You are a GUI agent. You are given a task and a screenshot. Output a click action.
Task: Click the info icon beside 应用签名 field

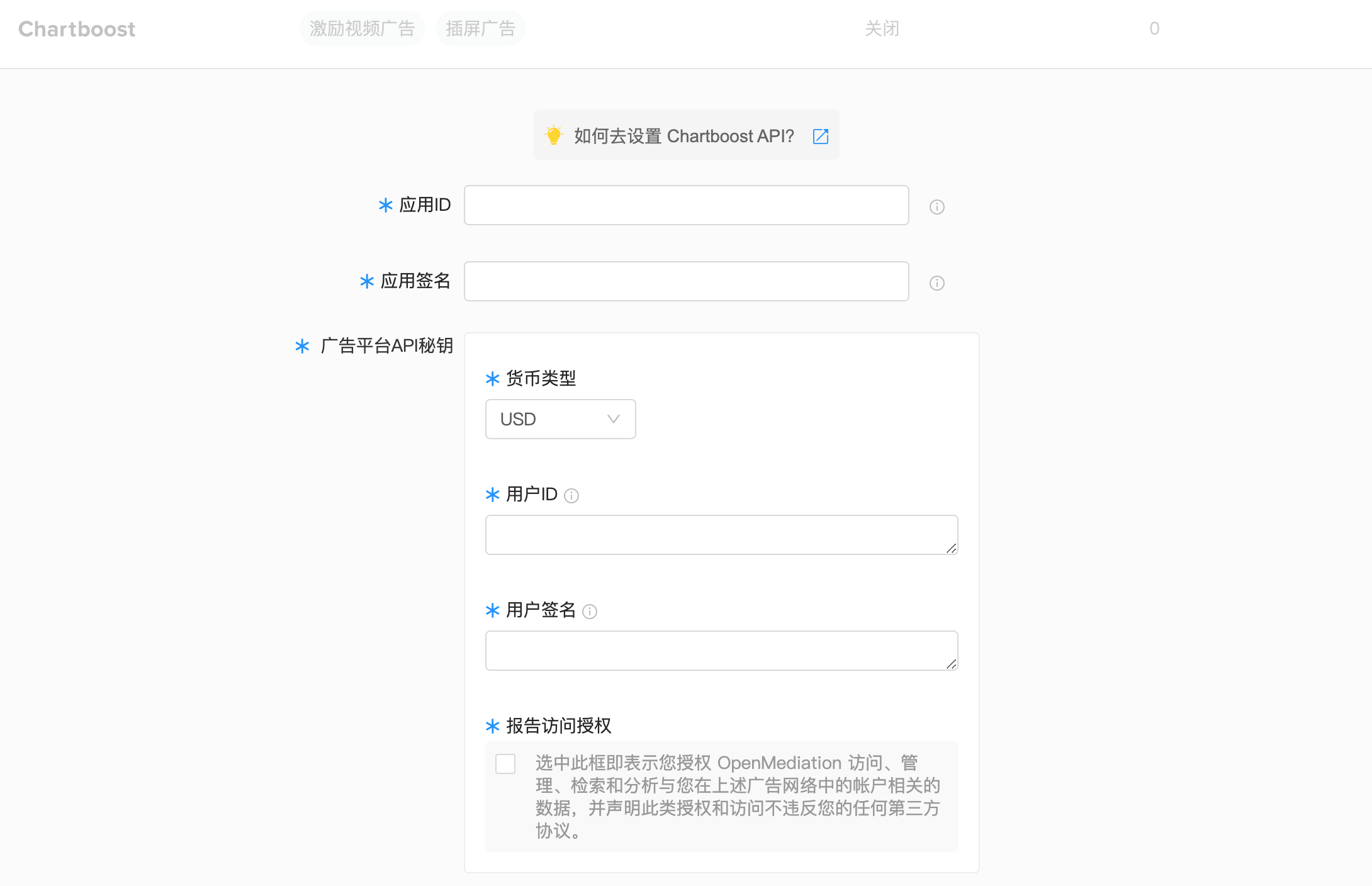tap(937, 283)
